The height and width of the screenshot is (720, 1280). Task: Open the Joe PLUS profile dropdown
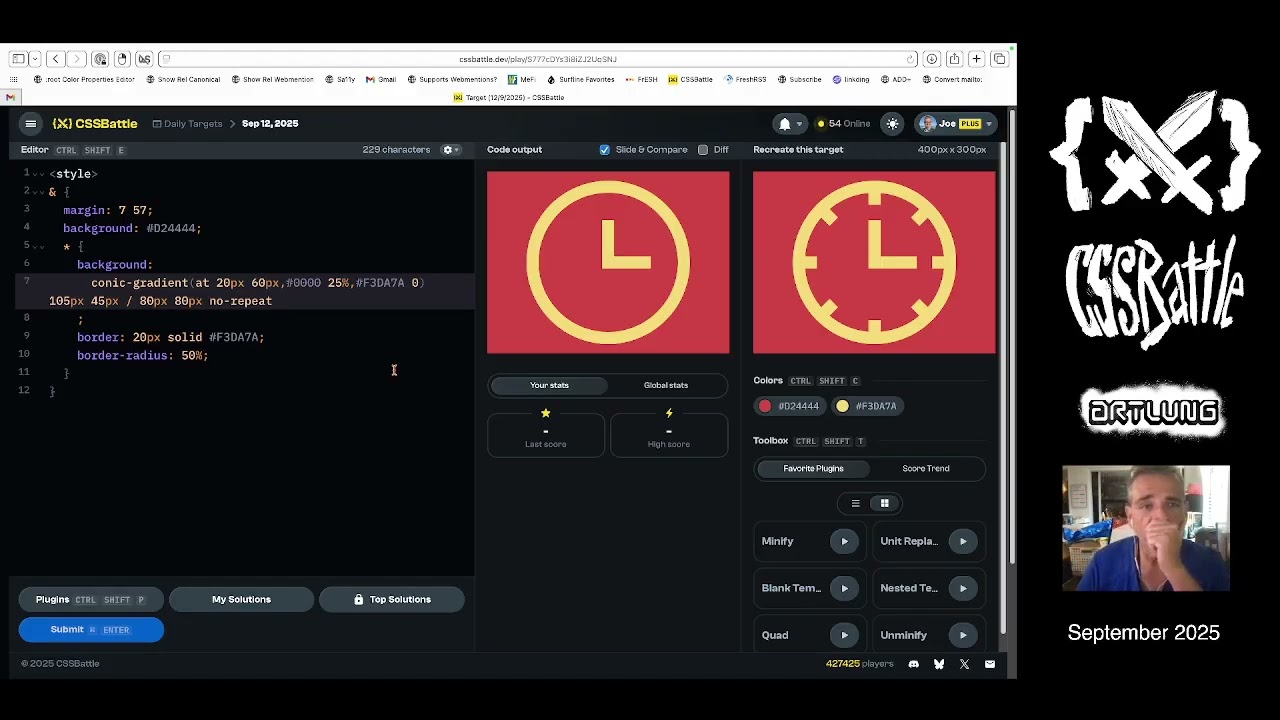click(x=956, y=124)
